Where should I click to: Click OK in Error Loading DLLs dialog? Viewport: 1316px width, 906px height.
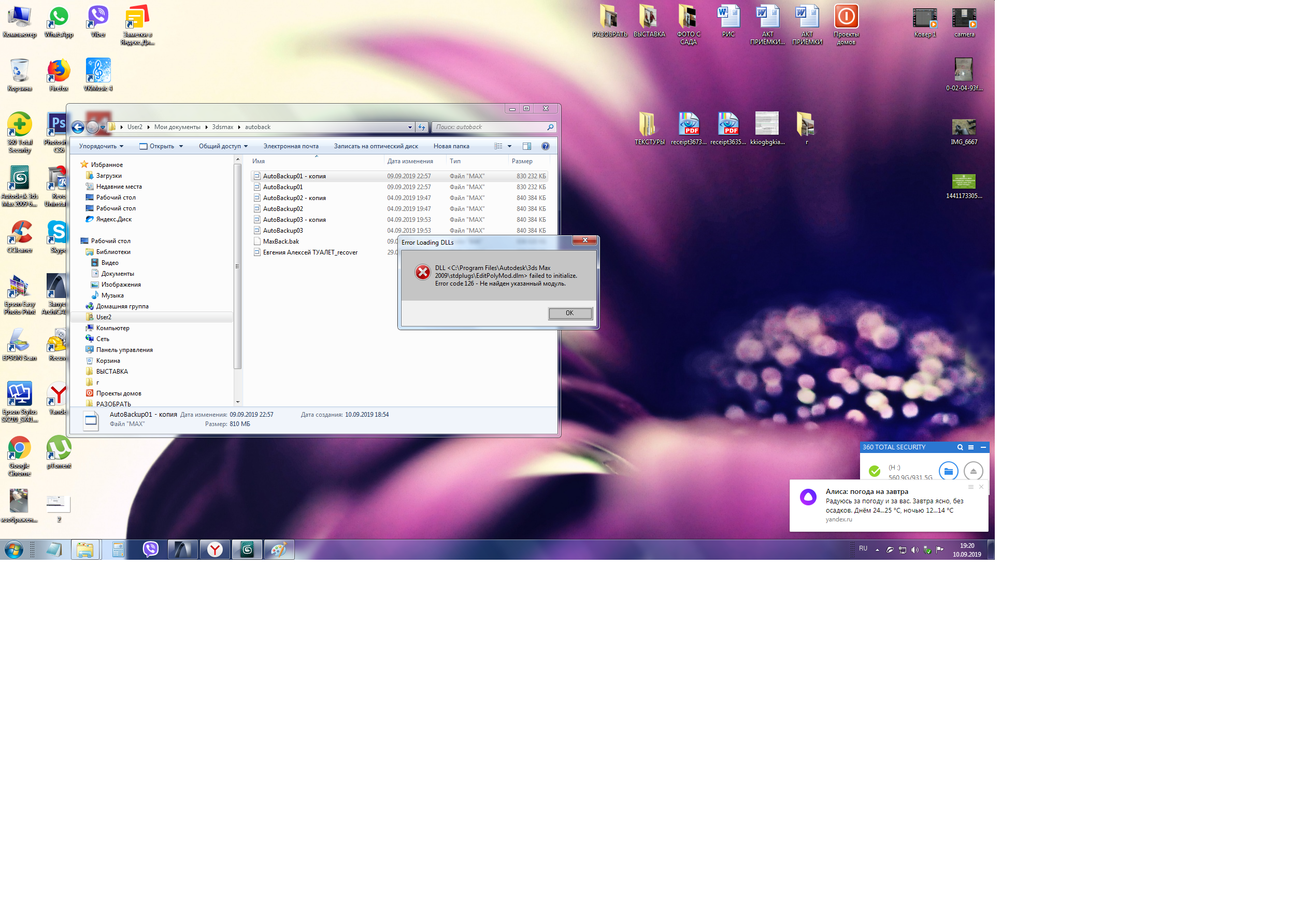570,314
